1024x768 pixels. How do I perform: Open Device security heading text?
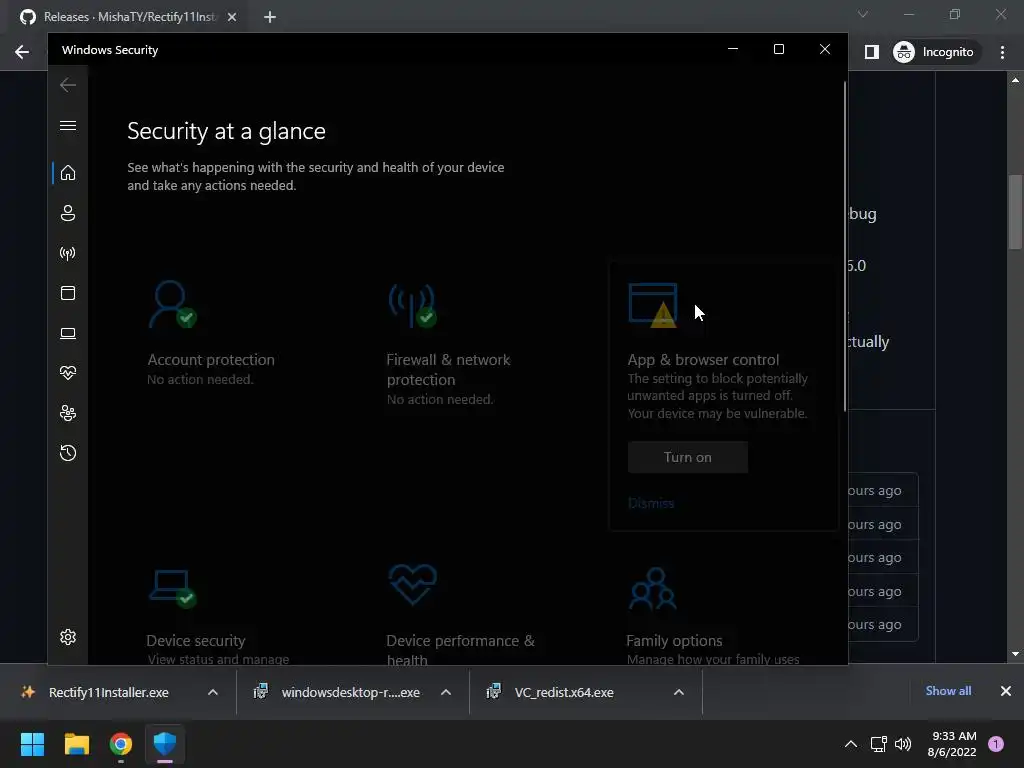tap(196, 641)
